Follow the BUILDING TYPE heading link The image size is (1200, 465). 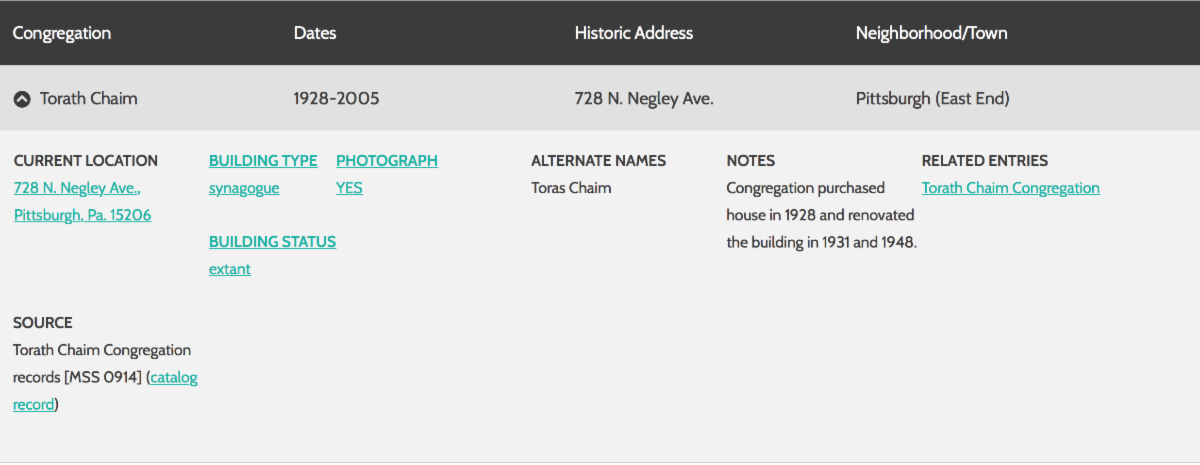(x=263, y=160)
